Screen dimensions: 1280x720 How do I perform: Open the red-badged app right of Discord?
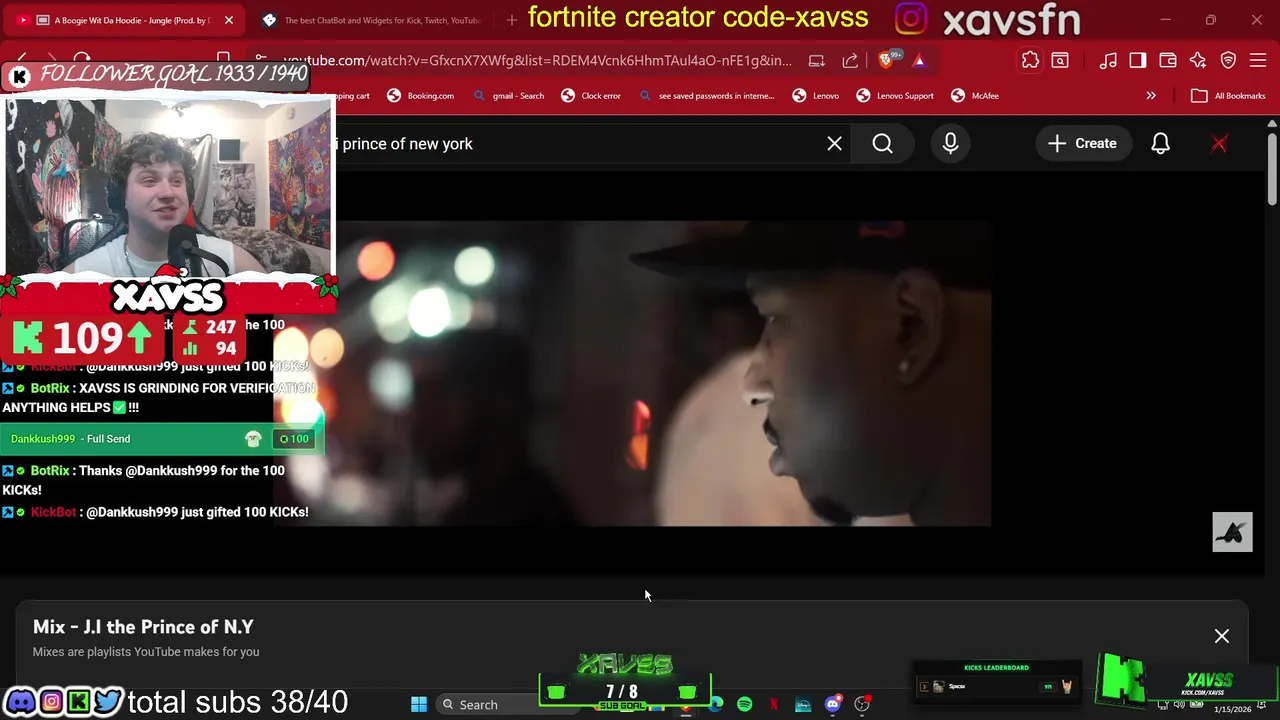[x=862, y=705]
